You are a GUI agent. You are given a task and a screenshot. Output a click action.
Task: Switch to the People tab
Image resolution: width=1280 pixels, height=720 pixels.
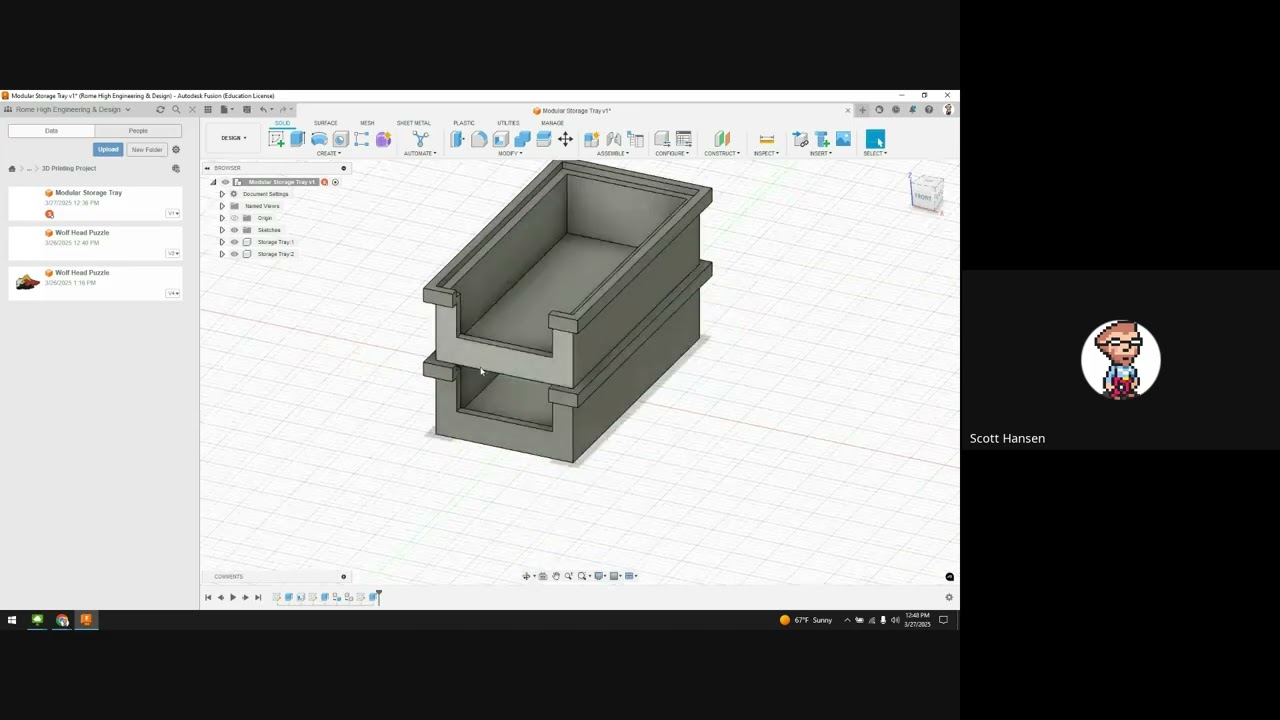(138, 131)
